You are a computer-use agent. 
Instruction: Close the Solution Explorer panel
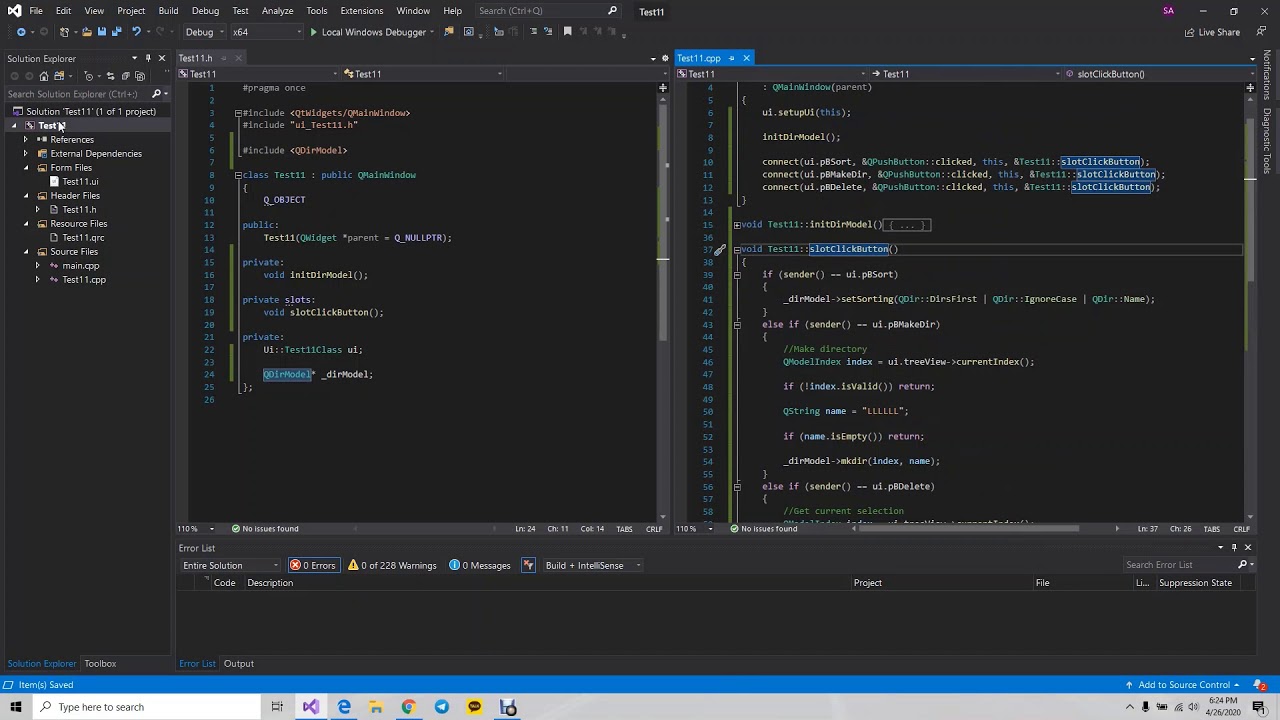coord(162,58)
